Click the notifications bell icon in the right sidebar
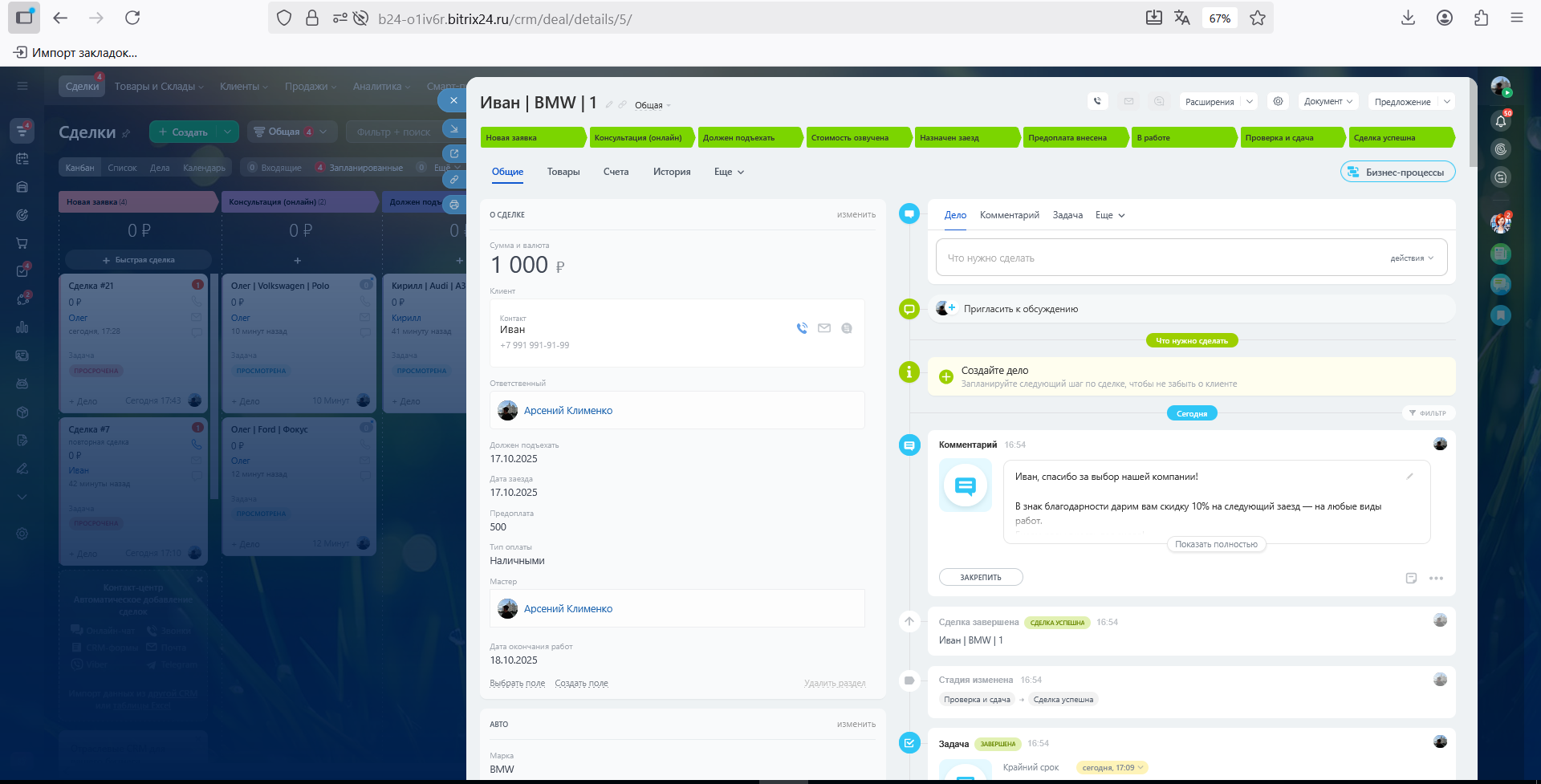The height and width of the screenshot is (784, 1541). [x=1501, y=121]
